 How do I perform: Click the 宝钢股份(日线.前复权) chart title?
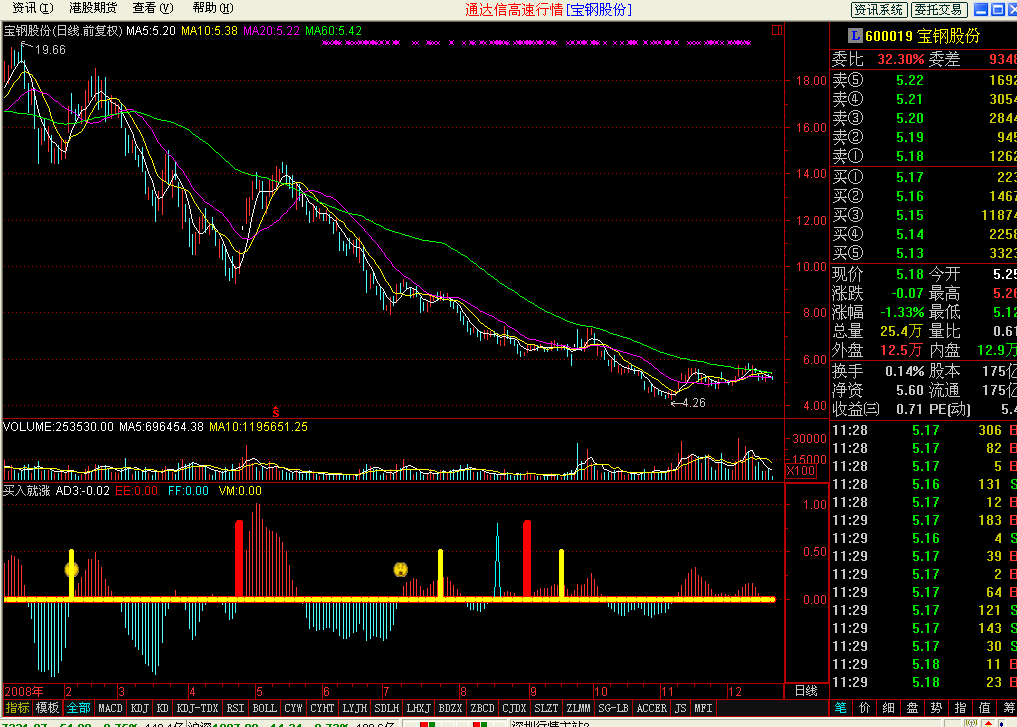pyautogui.click(x=63, y=30)
